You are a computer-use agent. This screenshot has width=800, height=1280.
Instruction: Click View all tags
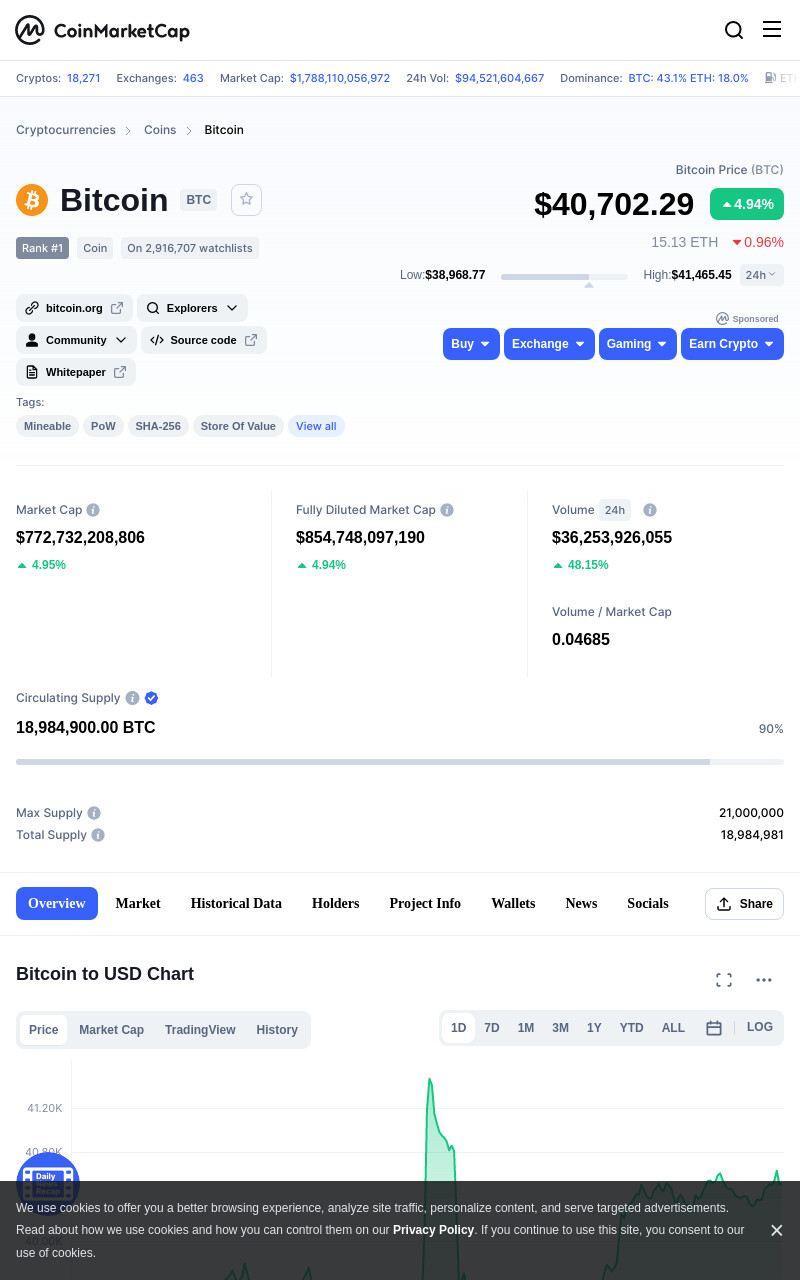[x=316, y=426]
